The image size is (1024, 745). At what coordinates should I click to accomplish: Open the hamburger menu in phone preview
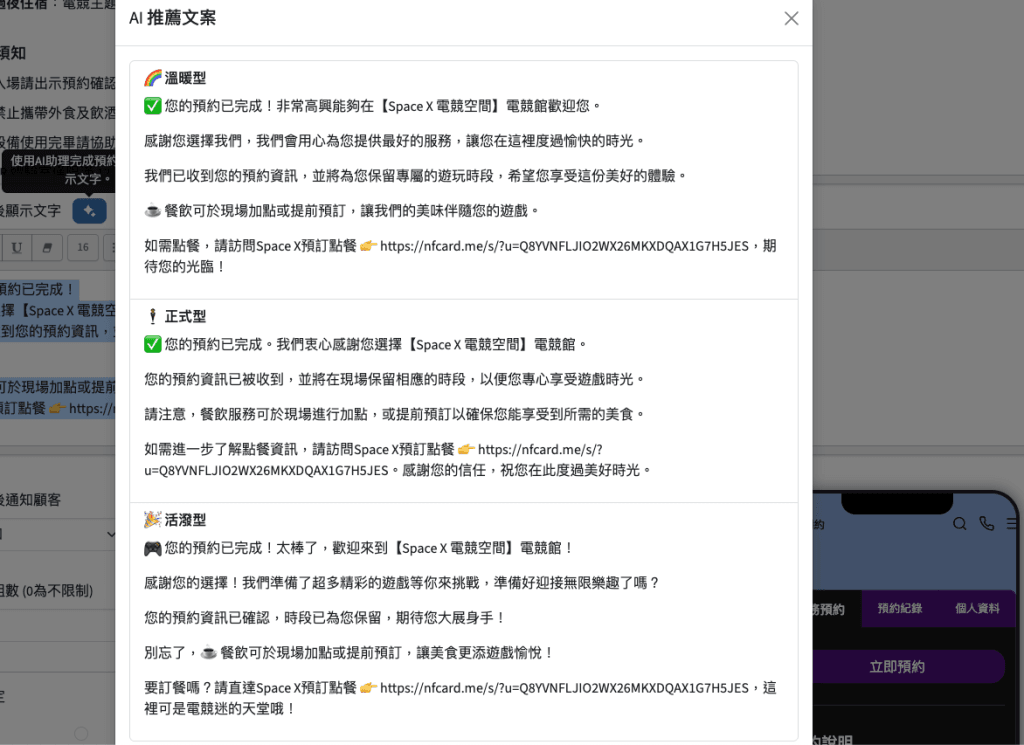coord(1012,524)
